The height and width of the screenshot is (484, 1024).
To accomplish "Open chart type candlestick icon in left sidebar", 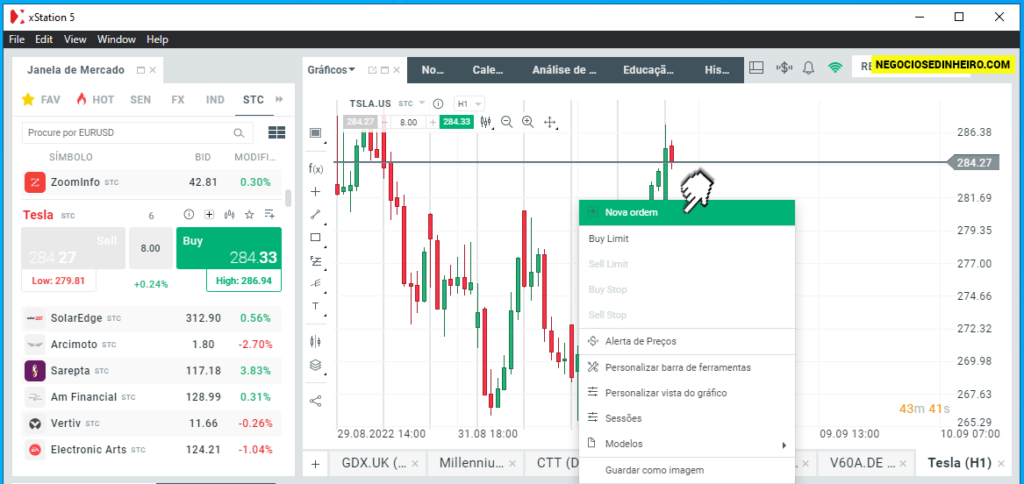I will tap(315, 340).
